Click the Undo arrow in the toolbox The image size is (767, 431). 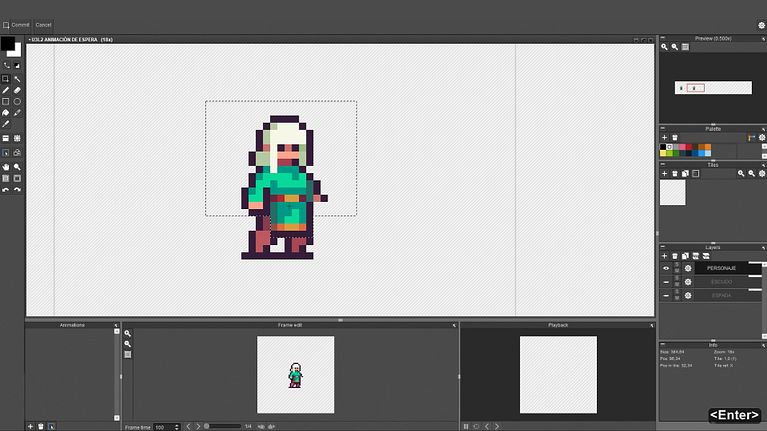(x=6, y=189)
